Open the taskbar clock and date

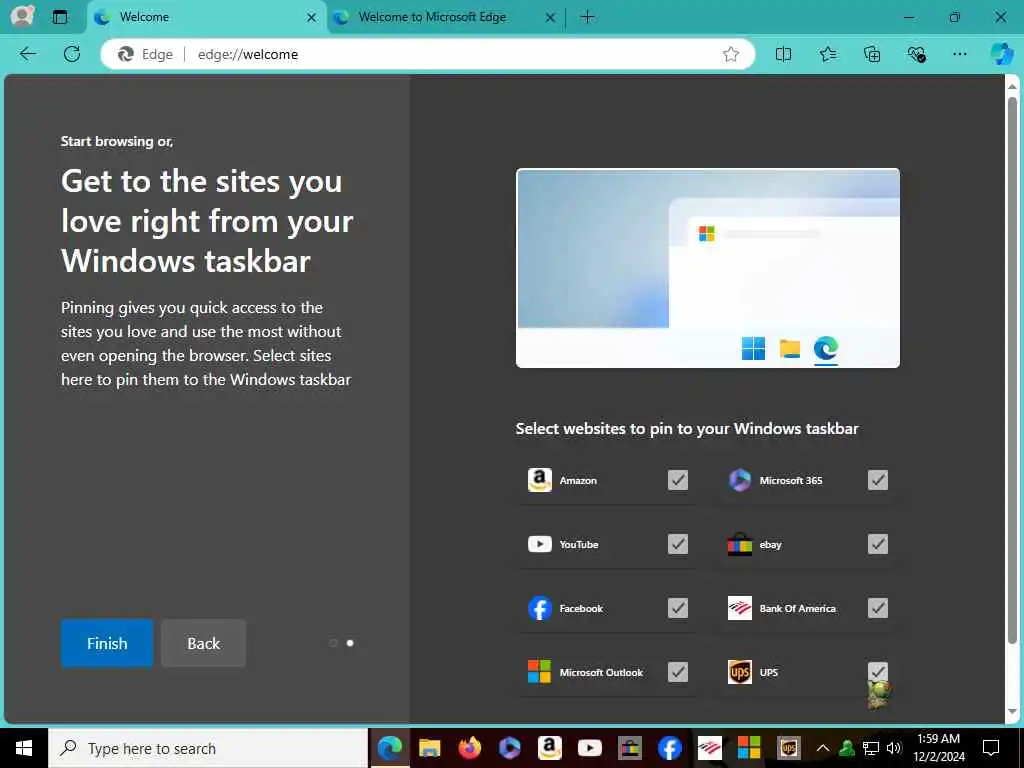(x=938, y=748)
